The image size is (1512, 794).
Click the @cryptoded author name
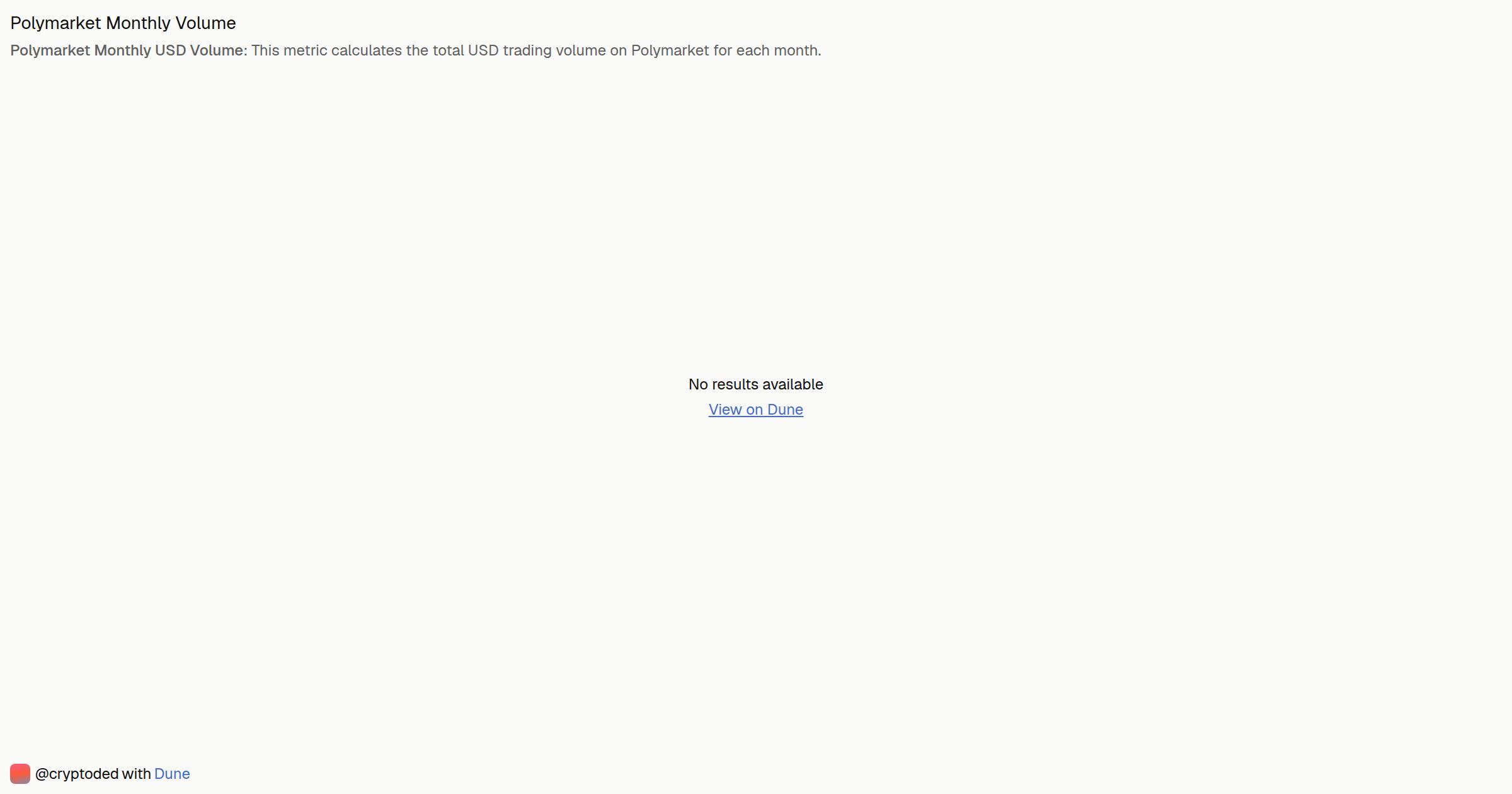click(x=77, y=774)
